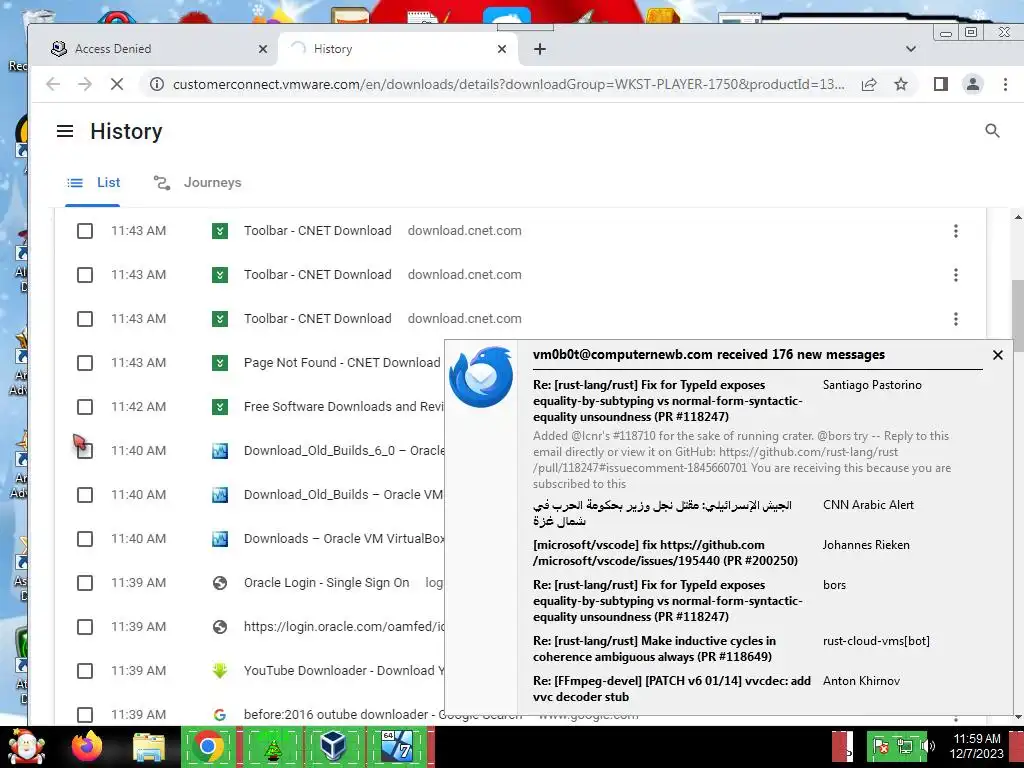Check the Download_Old_Builds_6_0 entry box
The width and height of the screenshot is (1024, 768).
click(85, 451)
